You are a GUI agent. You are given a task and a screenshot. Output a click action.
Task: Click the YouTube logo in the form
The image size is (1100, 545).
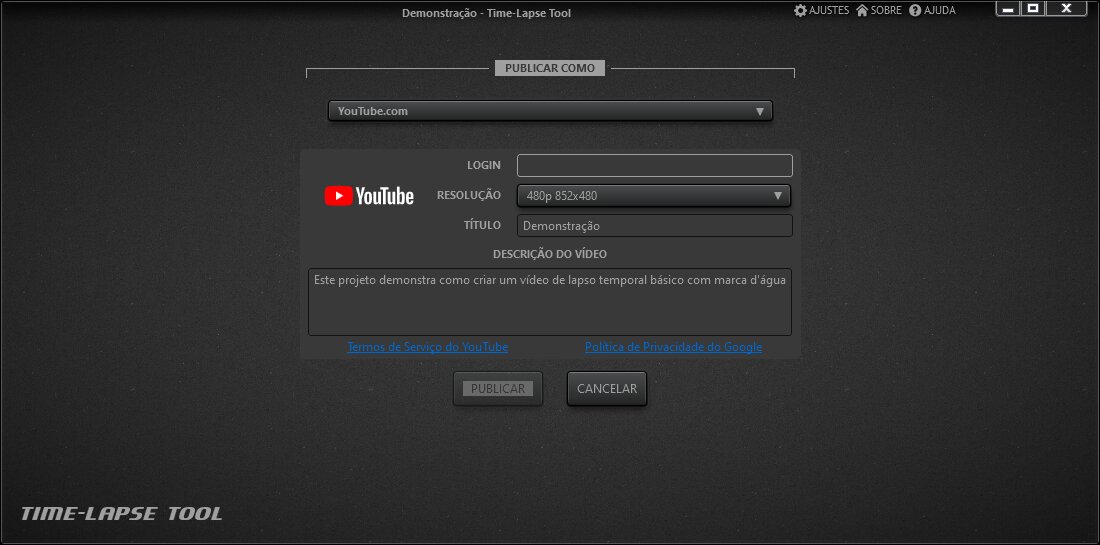pyautogui.click(x=369, y=196)
